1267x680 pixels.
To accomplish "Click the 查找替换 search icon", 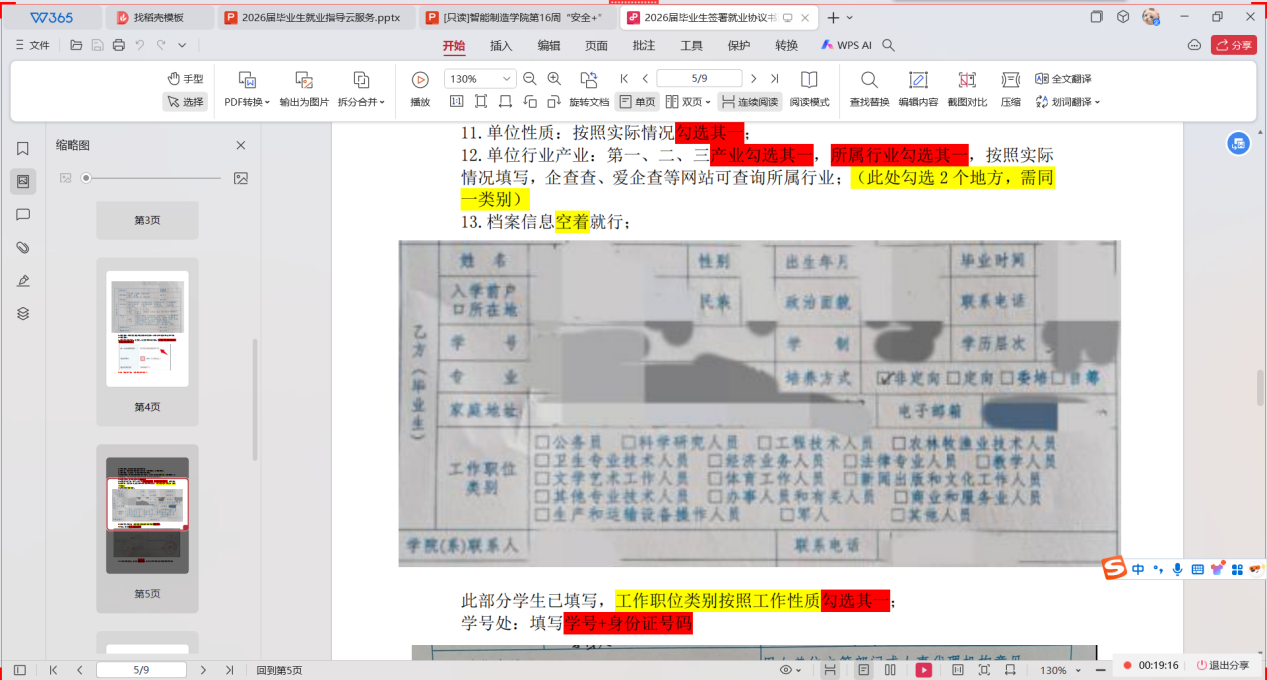I will pos(869,81).
